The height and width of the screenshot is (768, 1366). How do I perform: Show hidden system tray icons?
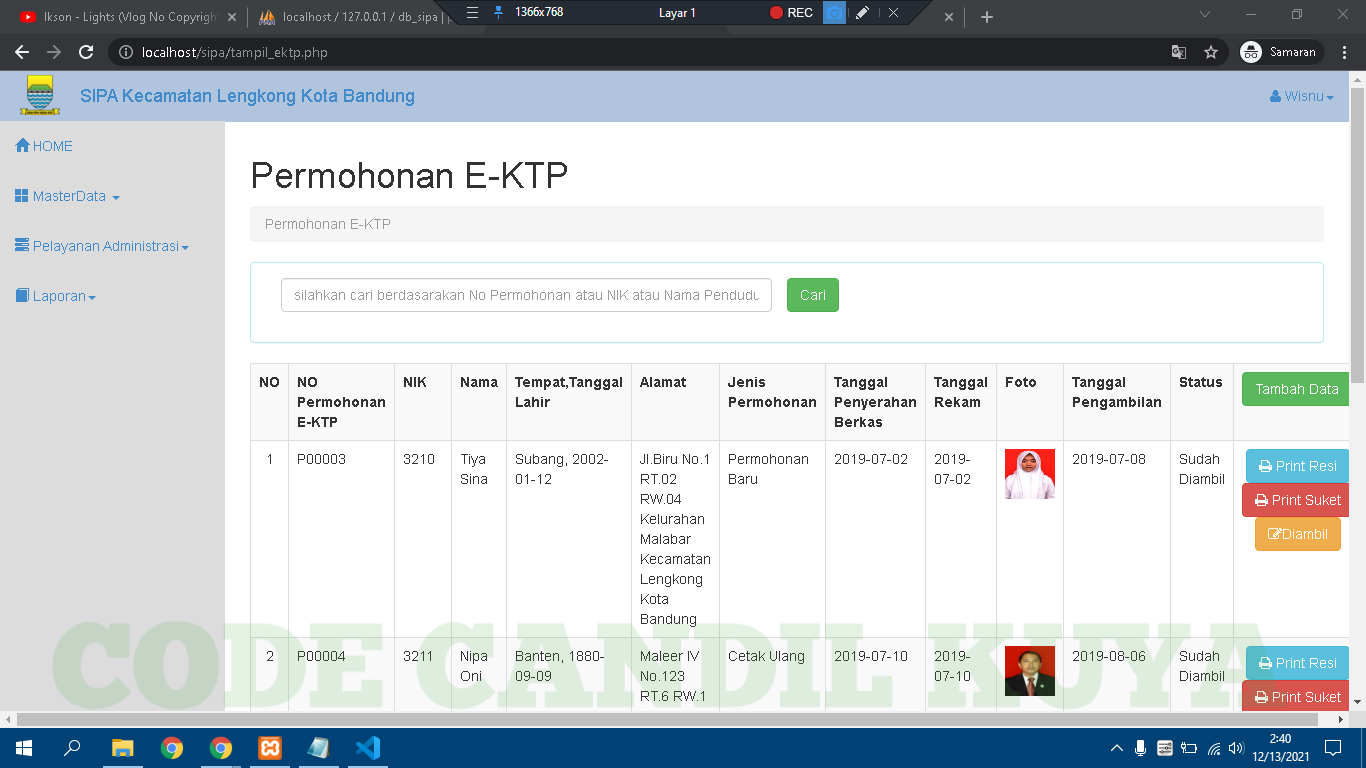point(1117,748)
